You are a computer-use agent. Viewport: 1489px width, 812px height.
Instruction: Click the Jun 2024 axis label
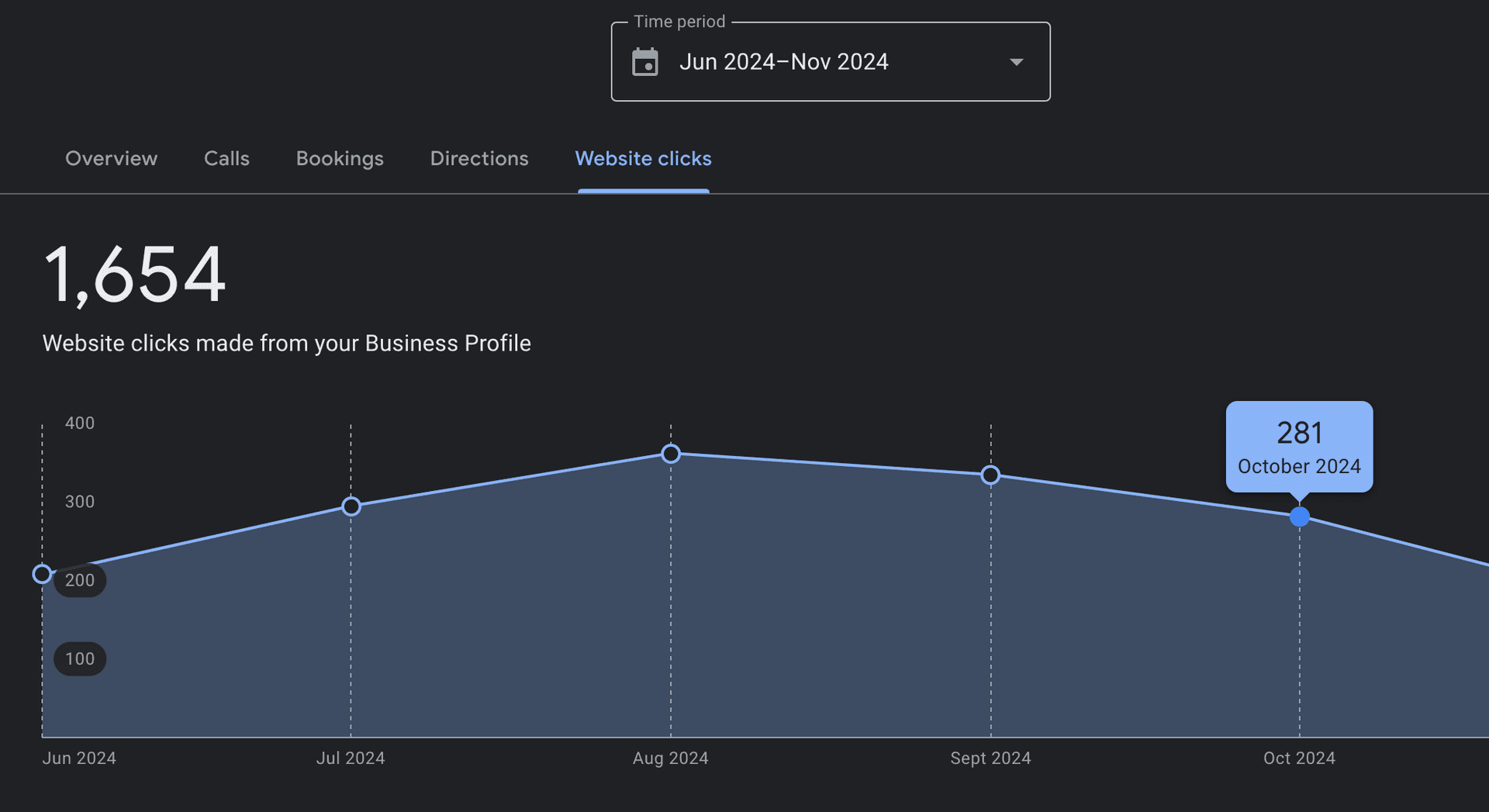pyautogui.click(x=78, y=758)
